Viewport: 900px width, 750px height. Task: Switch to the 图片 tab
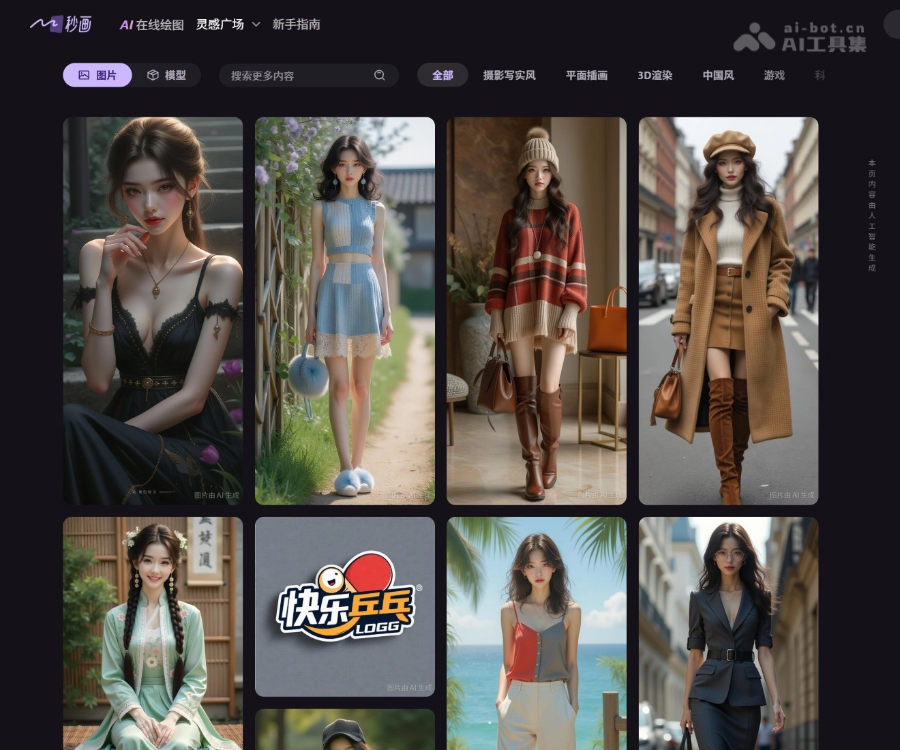[x=98, y=75]
